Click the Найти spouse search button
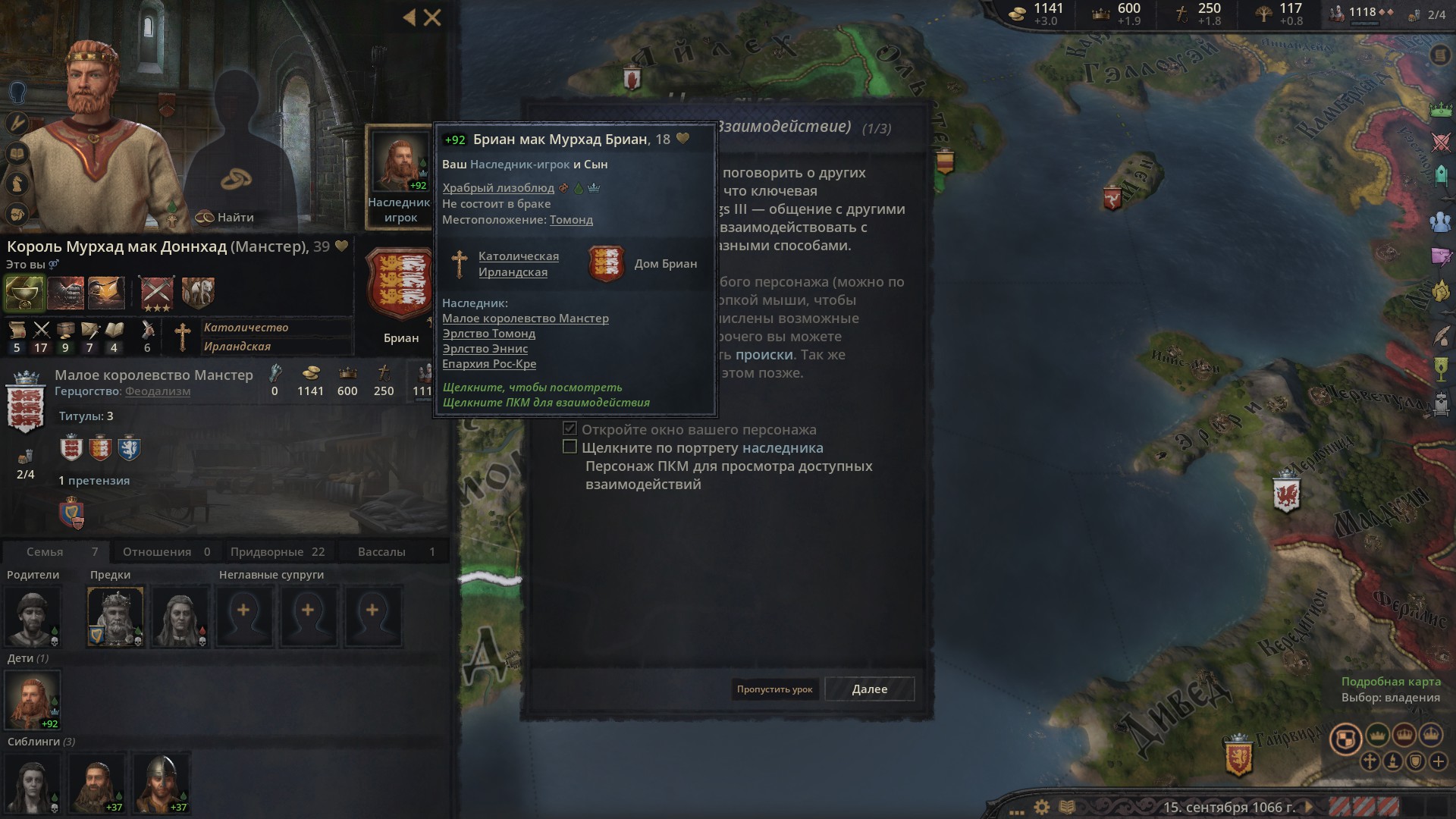The image size is (1456, 819). pyautogui.click(x=225, y=218)
